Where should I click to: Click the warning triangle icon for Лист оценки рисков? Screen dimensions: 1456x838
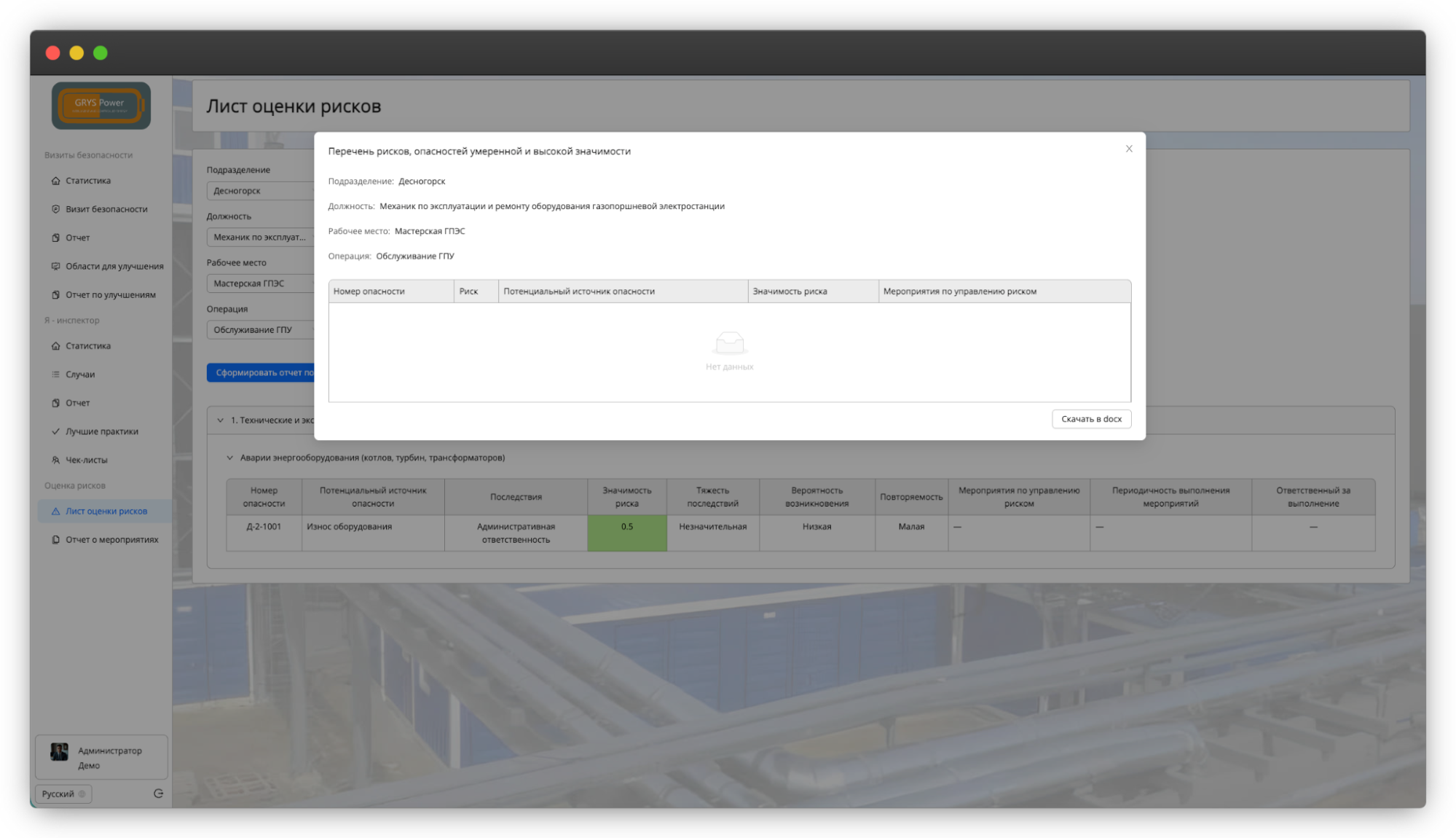point(55,512)
